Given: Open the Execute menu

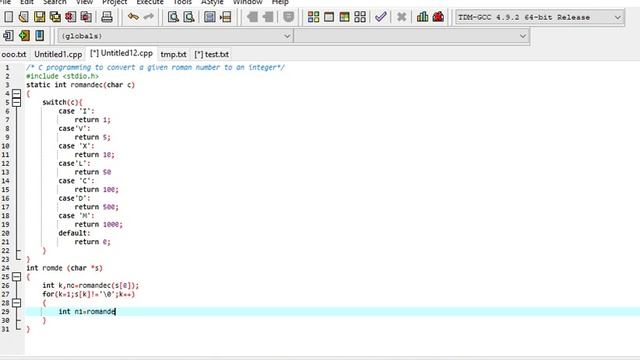Looking at the screenshot, I should point(150,2).
